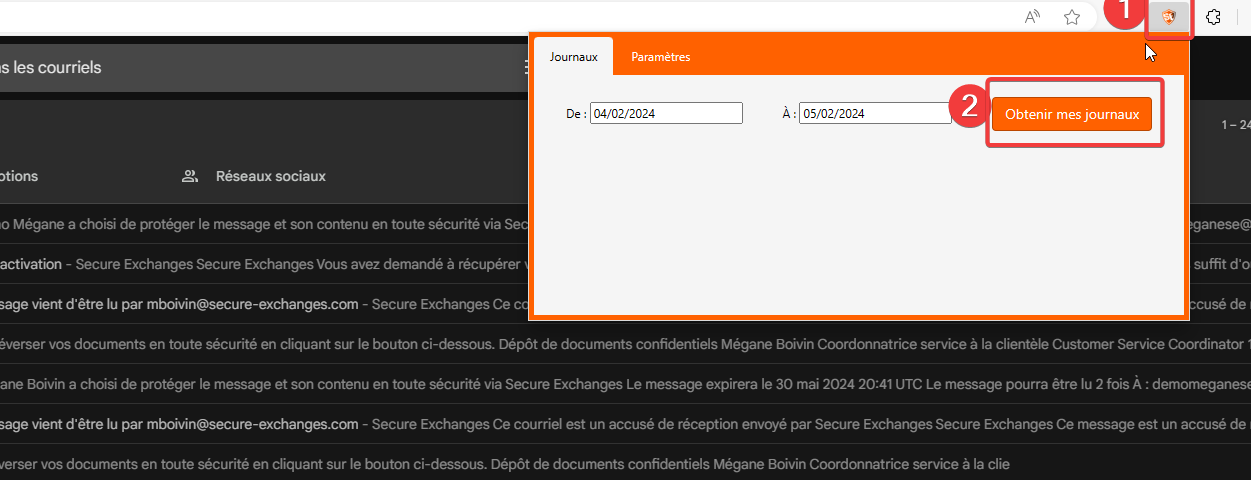Open email expiring 30 mai 2024 20:41 UTC
The image size is (1251, 480).
625,384
